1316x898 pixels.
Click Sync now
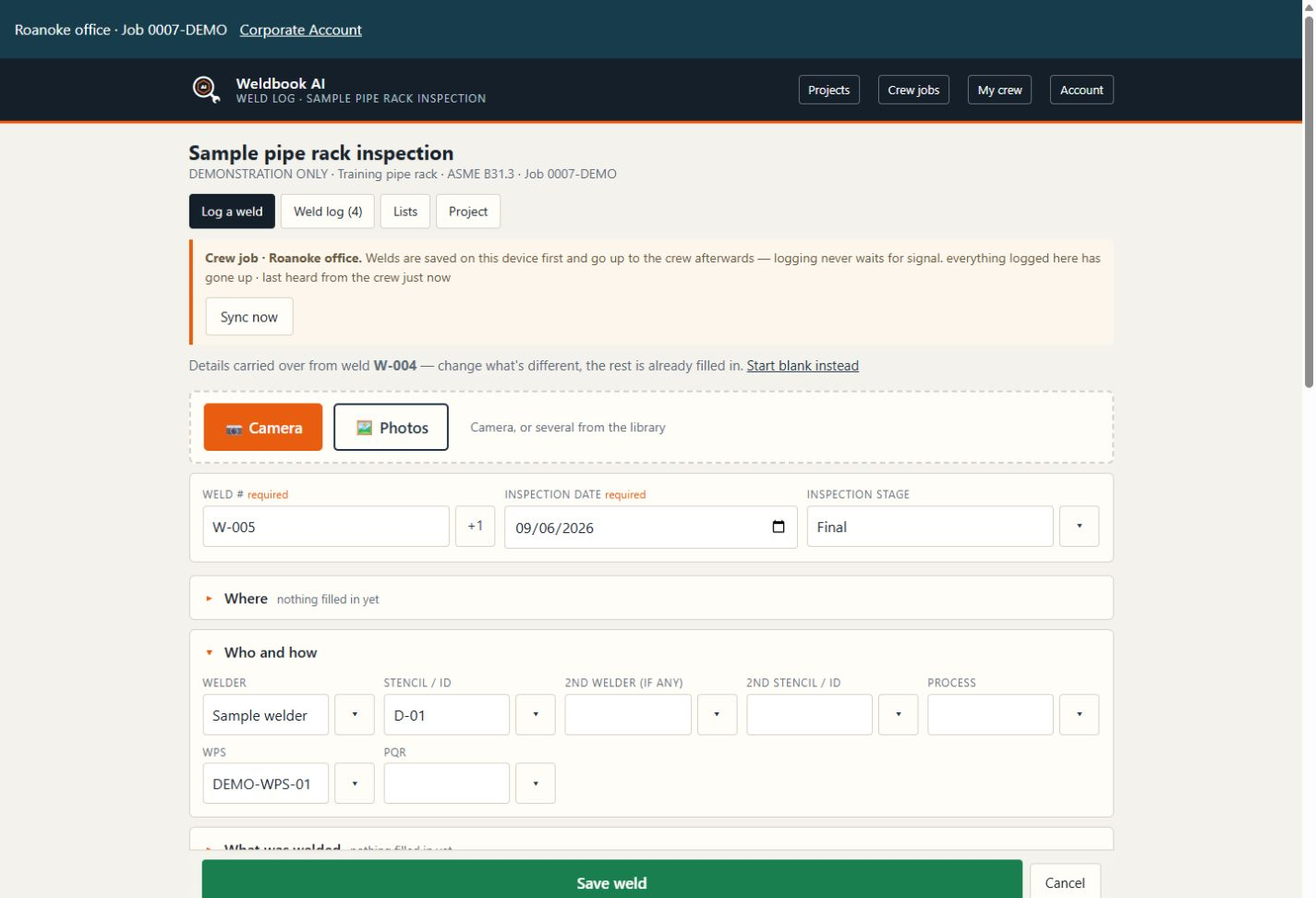pos(249,317)
